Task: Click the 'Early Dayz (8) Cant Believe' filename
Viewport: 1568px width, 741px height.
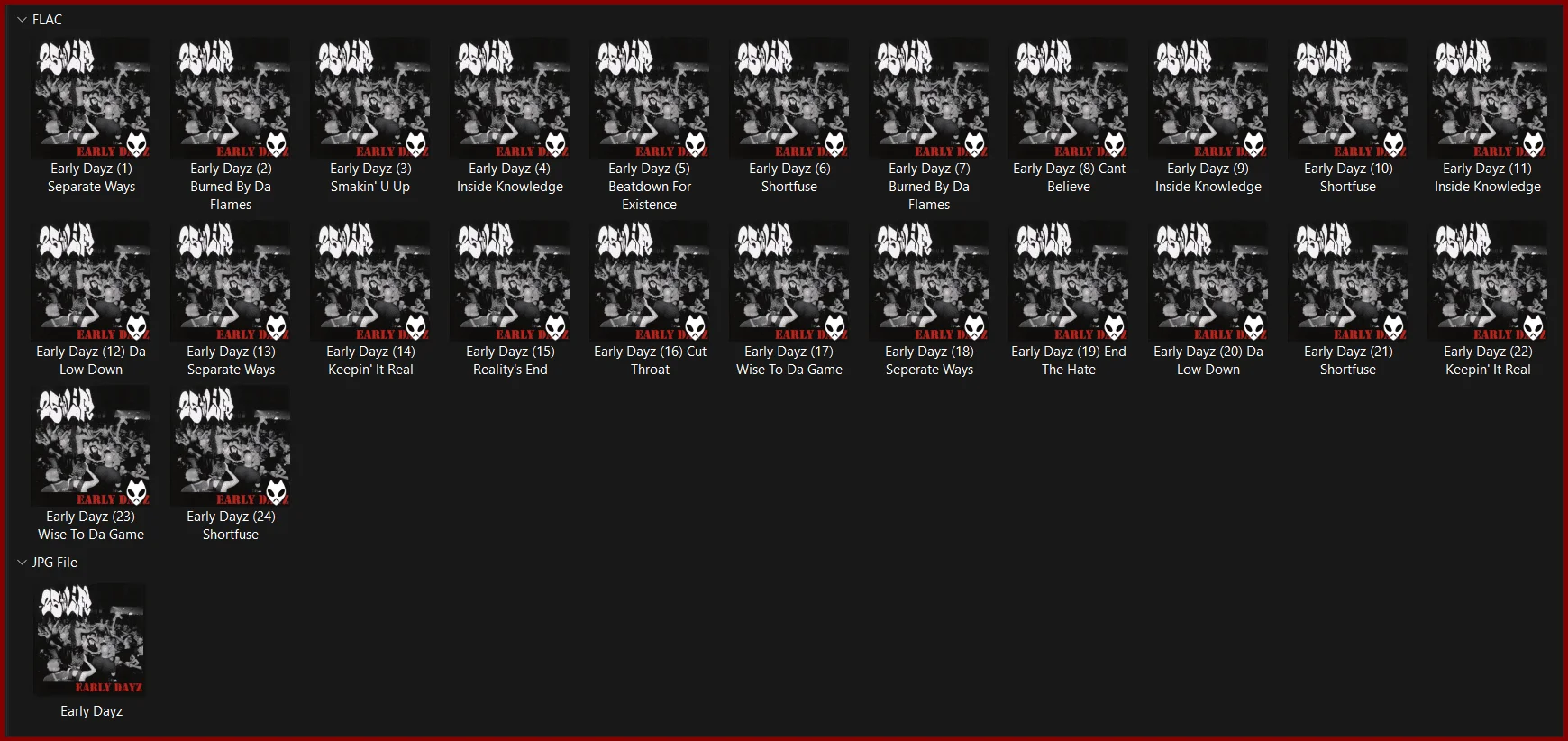Action: [x=1069, y=178]
